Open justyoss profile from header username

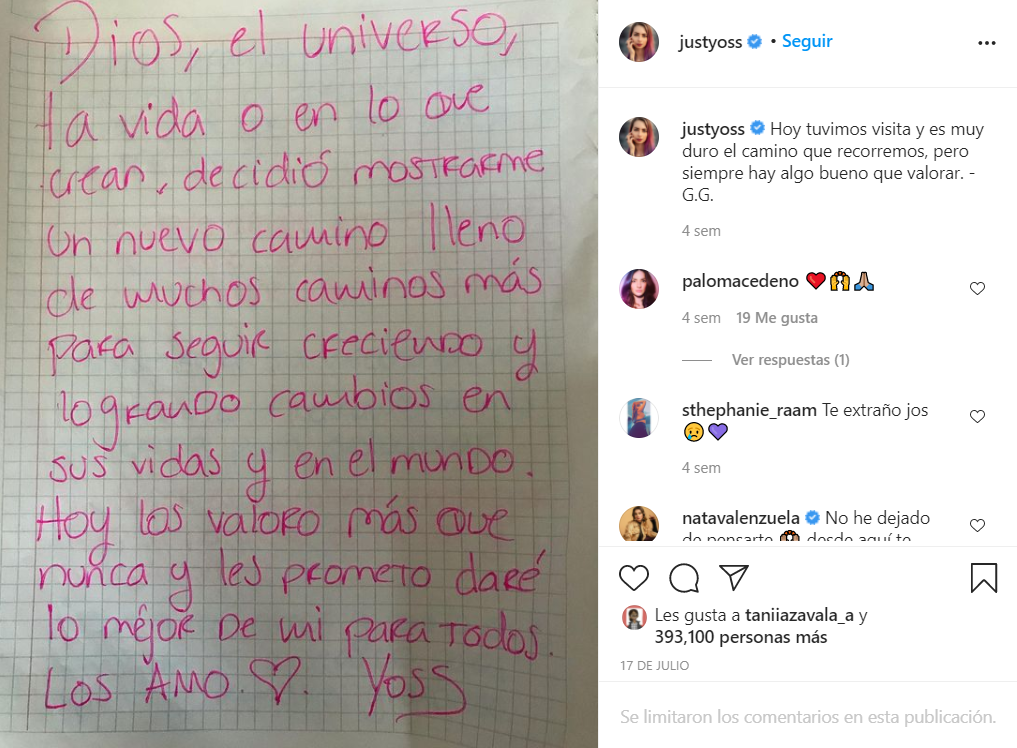tap(710, 42)
